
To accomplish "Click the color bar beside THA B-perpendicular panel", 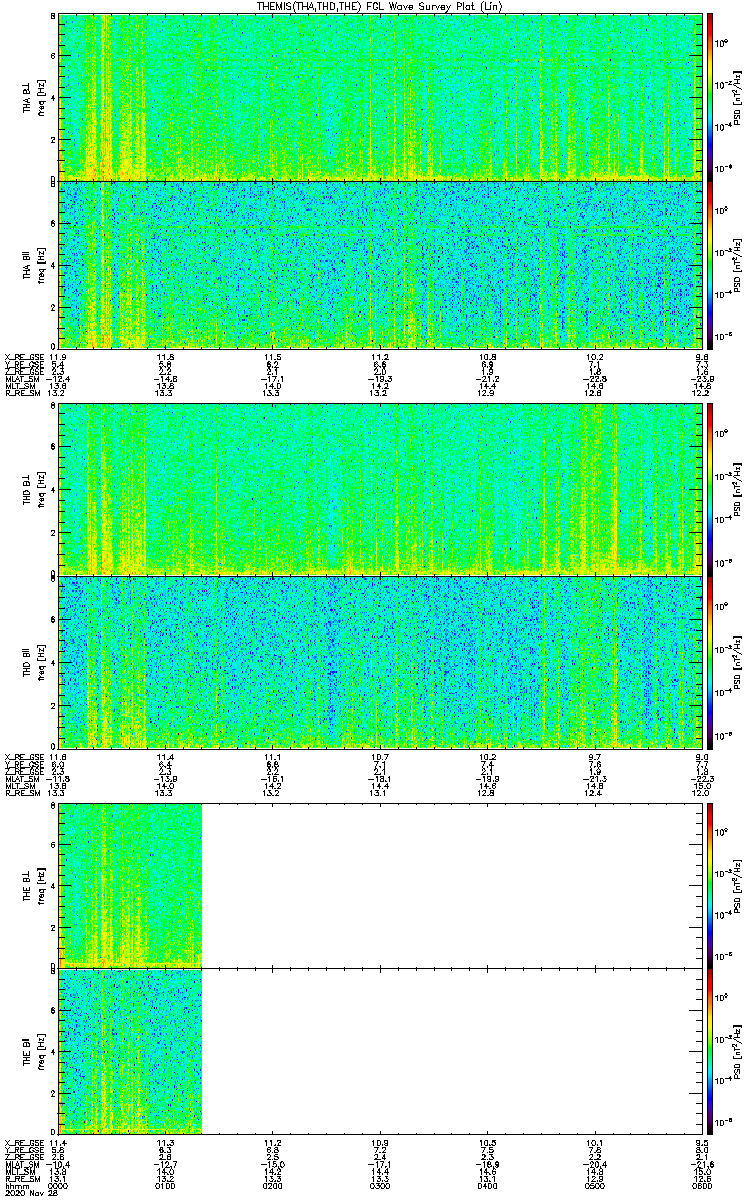I will click(x=710, y=96).
